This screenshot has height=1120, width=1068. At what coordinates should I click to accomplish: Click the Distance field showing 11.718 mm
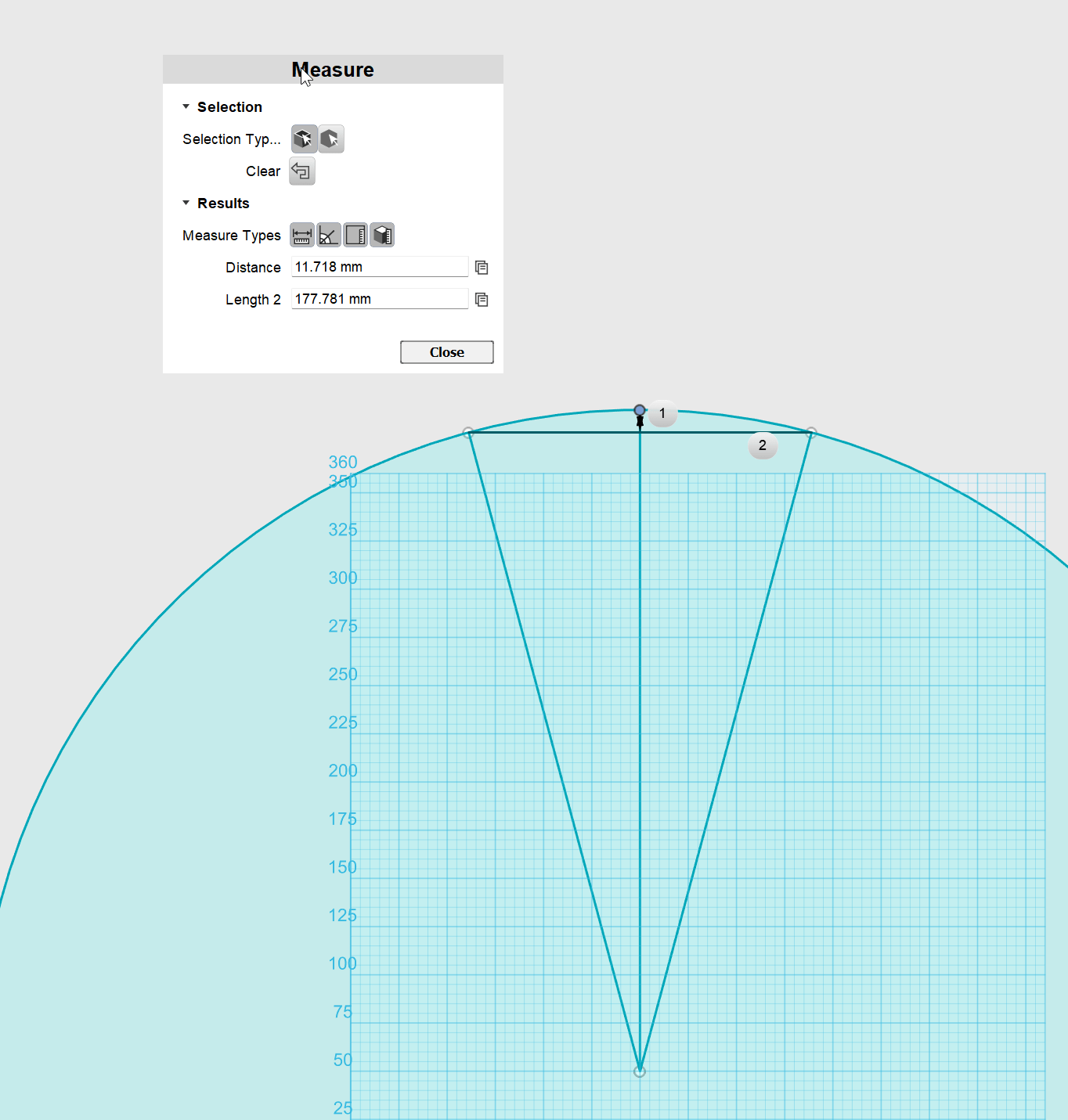tap(380, 267)
